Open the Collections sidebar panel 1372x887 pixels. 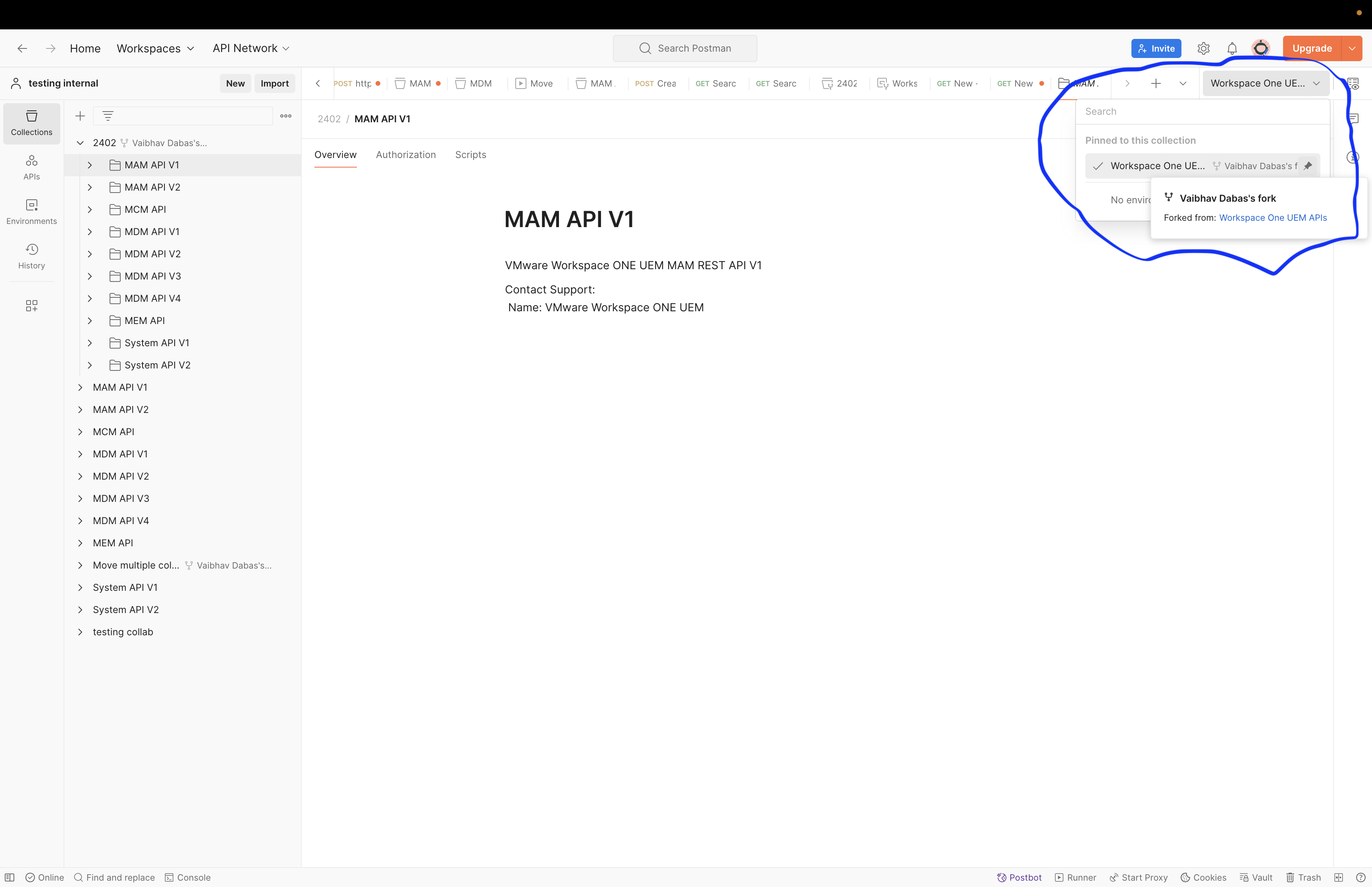coord(31,123)
